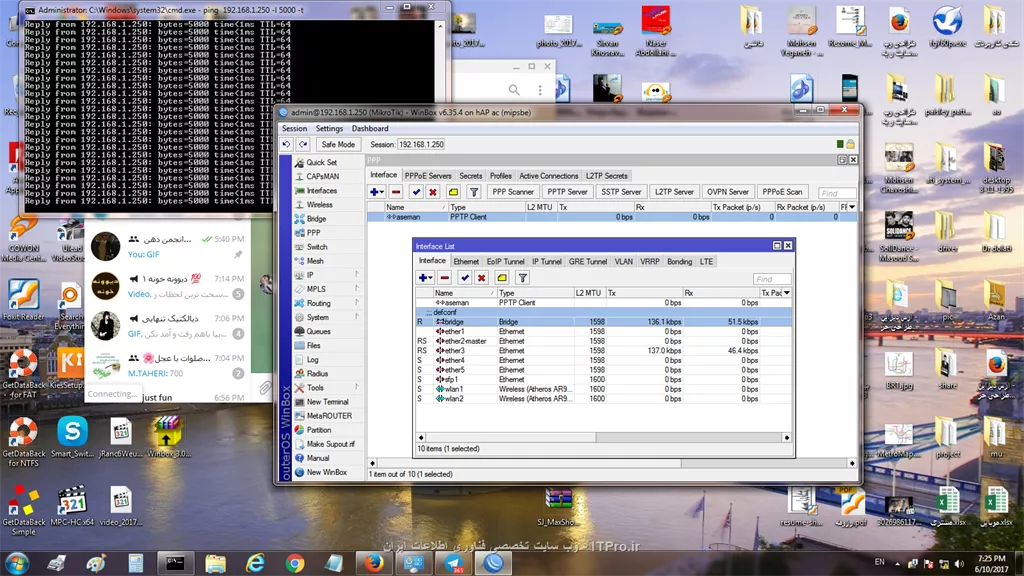Viewport: 1024px width, 576px height.
Task: Open Quick Set in the WinBox sidebar
Action: coord(321,163)
